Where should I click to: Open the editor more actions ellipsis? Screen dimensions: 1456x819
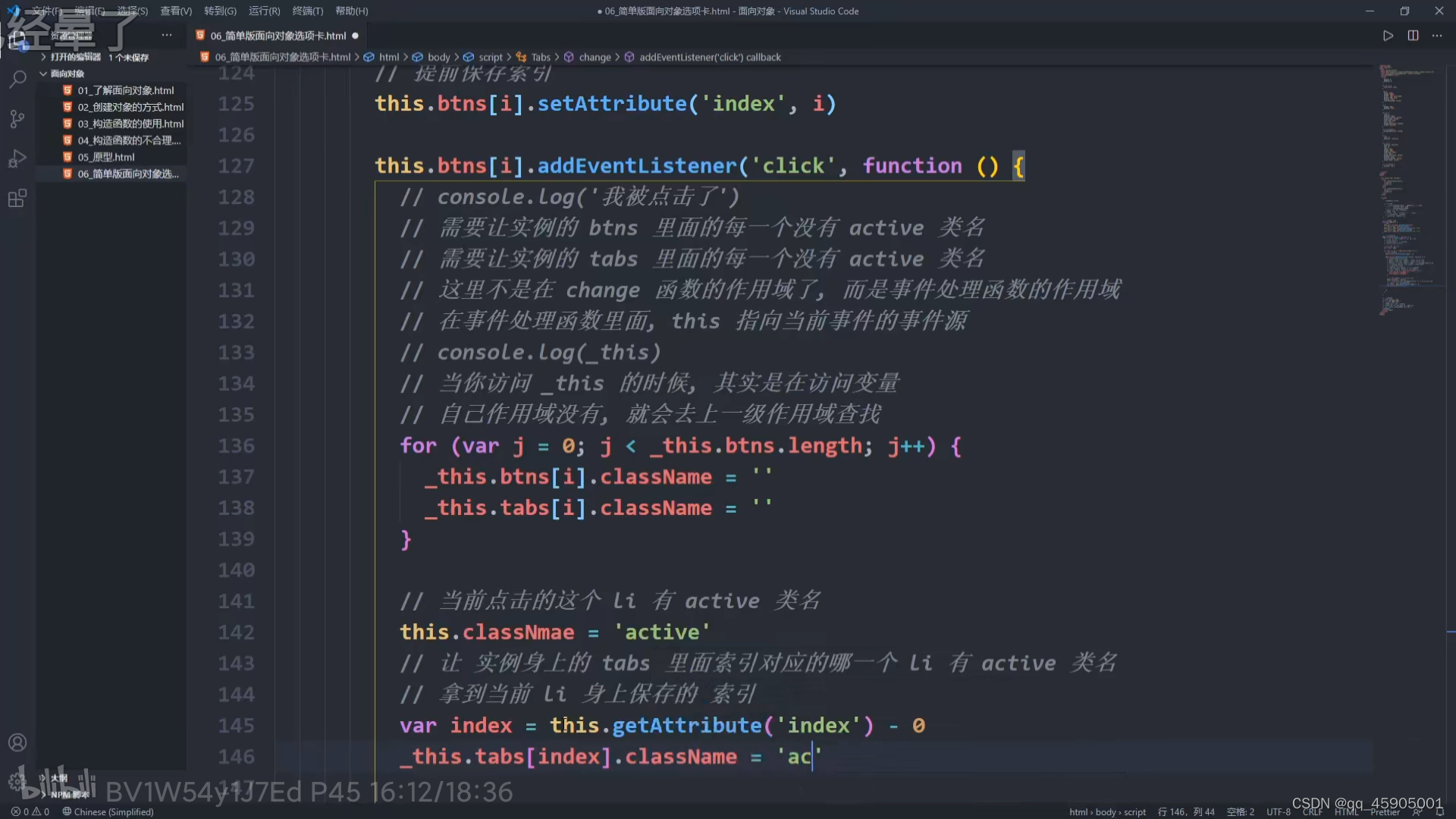(x=1438, y=35)
